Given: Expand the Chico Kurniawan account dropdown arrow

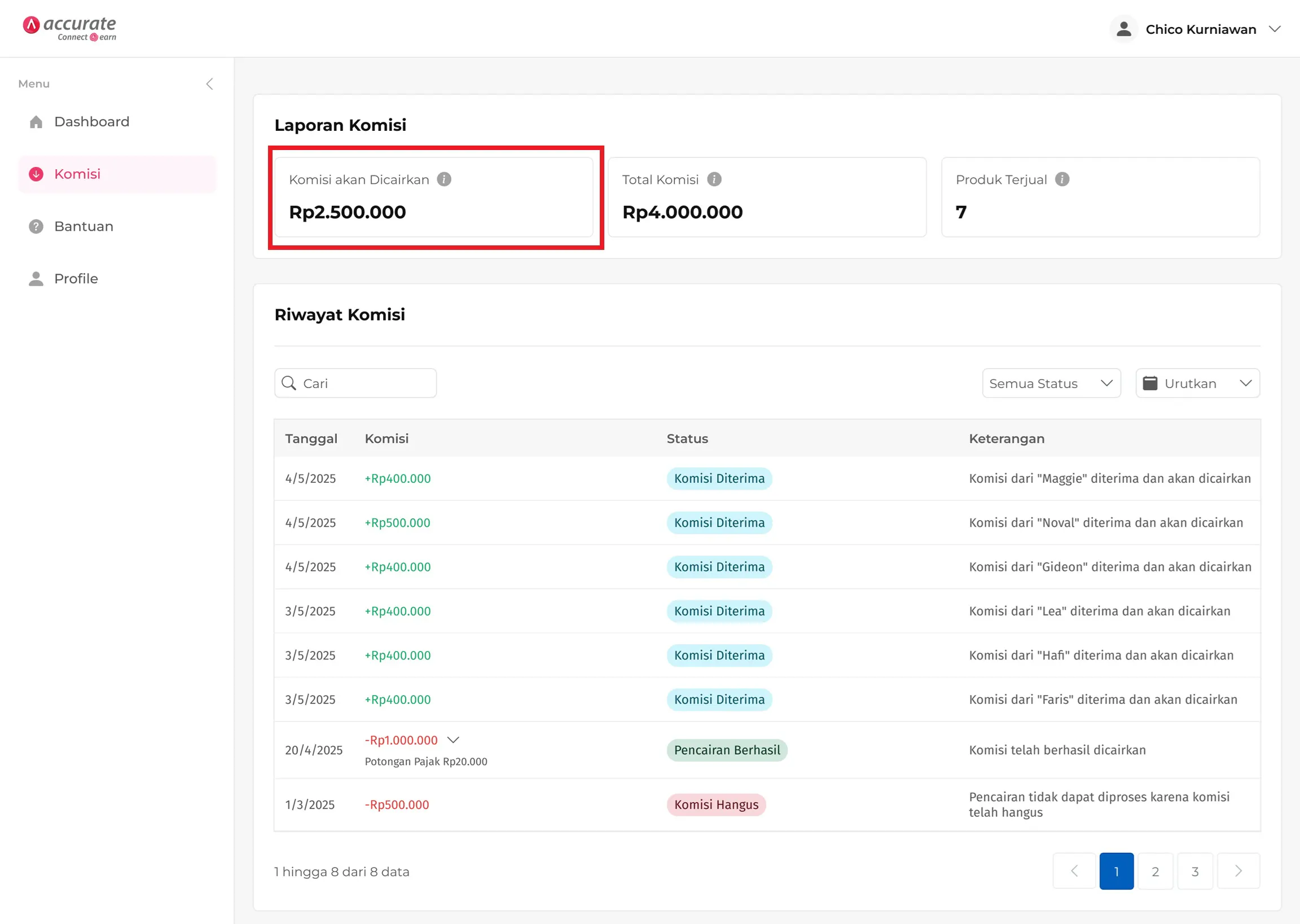Looking at the screenshot, I should click(1275, 29).
